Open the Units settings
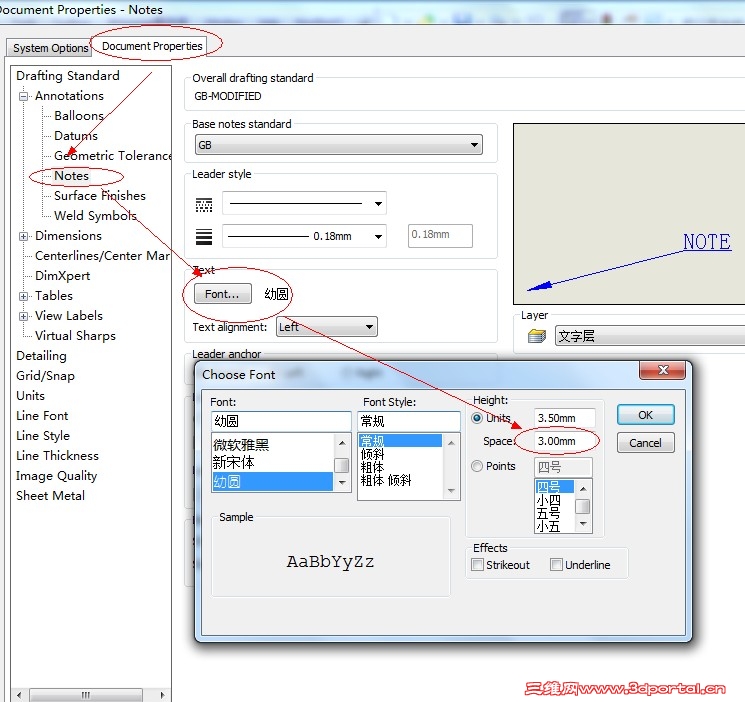This screenshot has width=745, height=702. point(30,396)
